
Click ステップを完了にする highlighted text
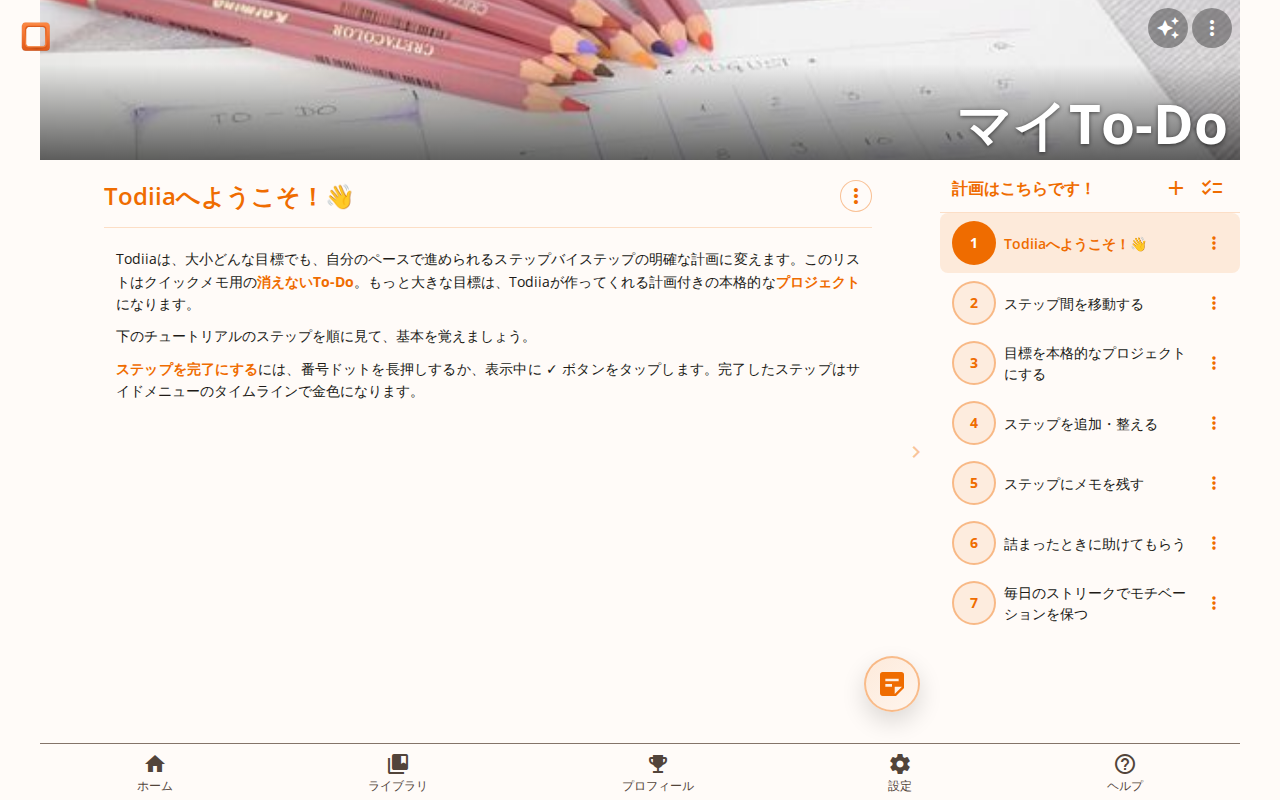pyautogui.click(x=186, y=369)
